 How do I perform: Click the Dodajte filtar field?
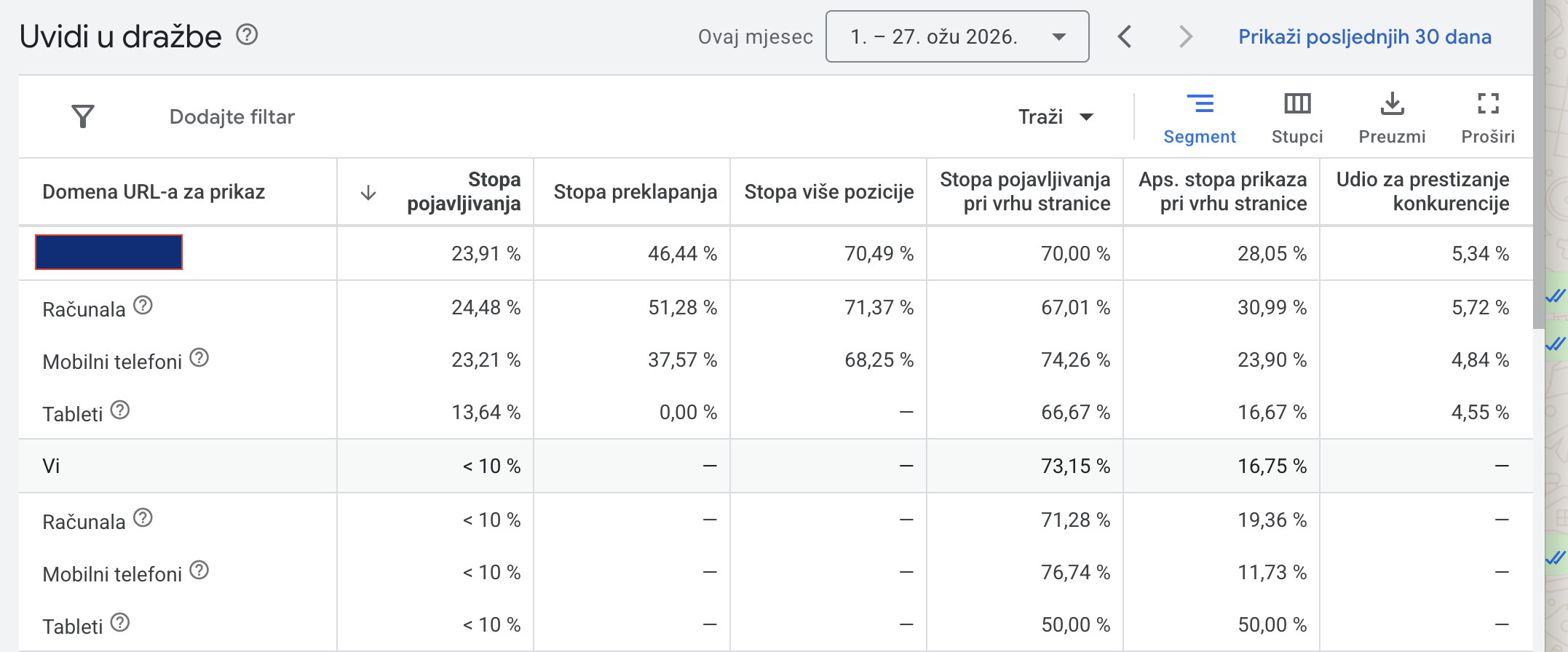click(x=232, y=117)
